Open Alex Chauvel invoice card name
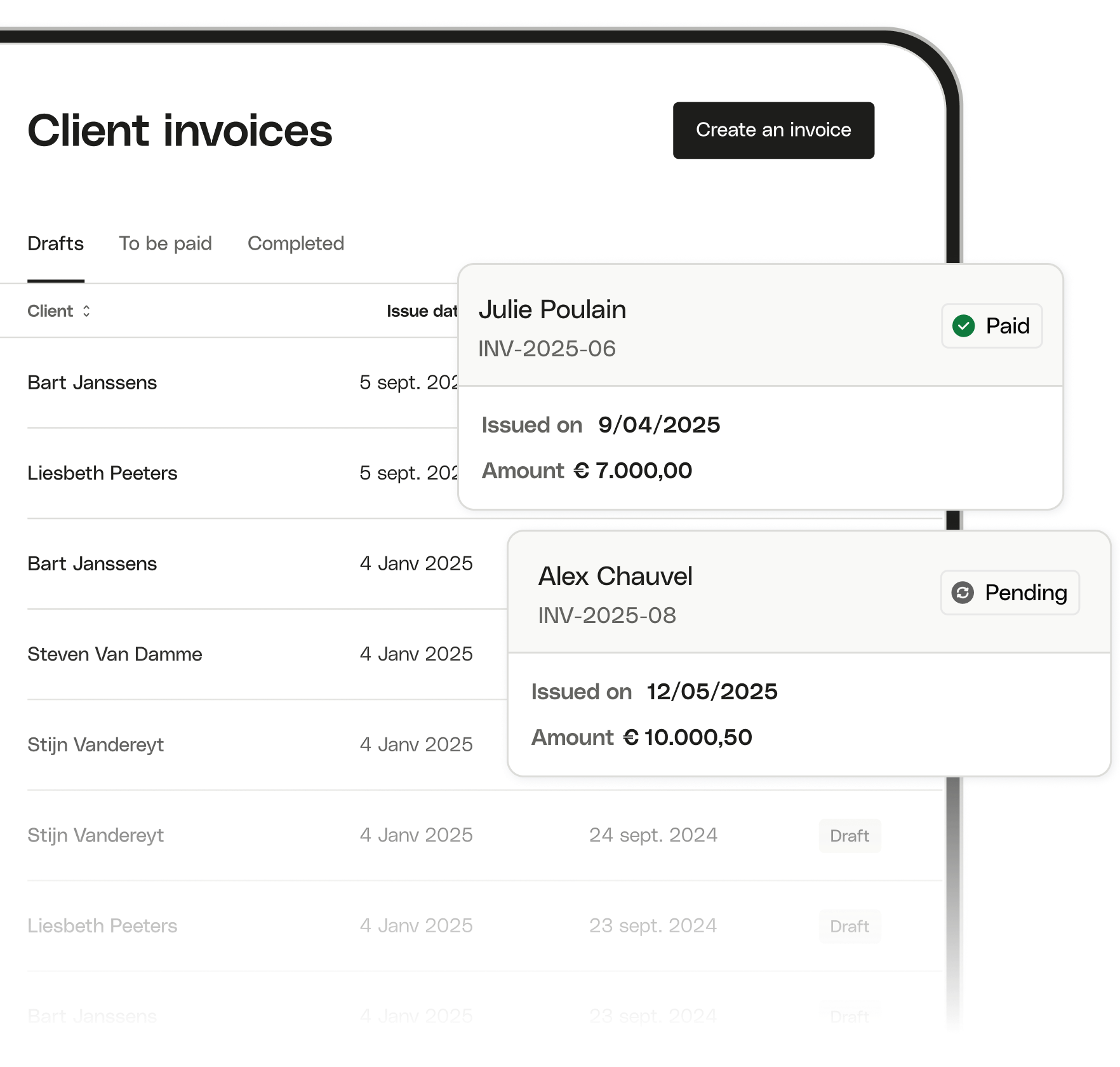This screenshot has width=1120, height=1067. pos(615,577)
